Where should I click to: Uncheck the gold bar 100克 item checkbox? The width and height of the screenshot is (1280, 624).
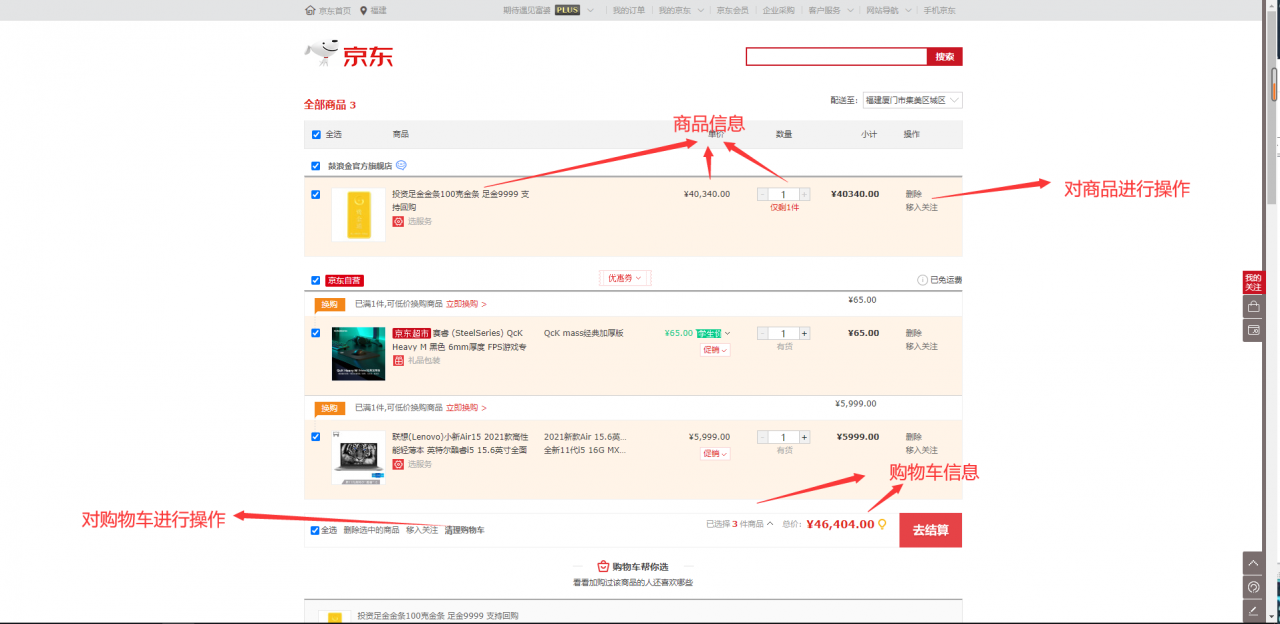[316, 194]
